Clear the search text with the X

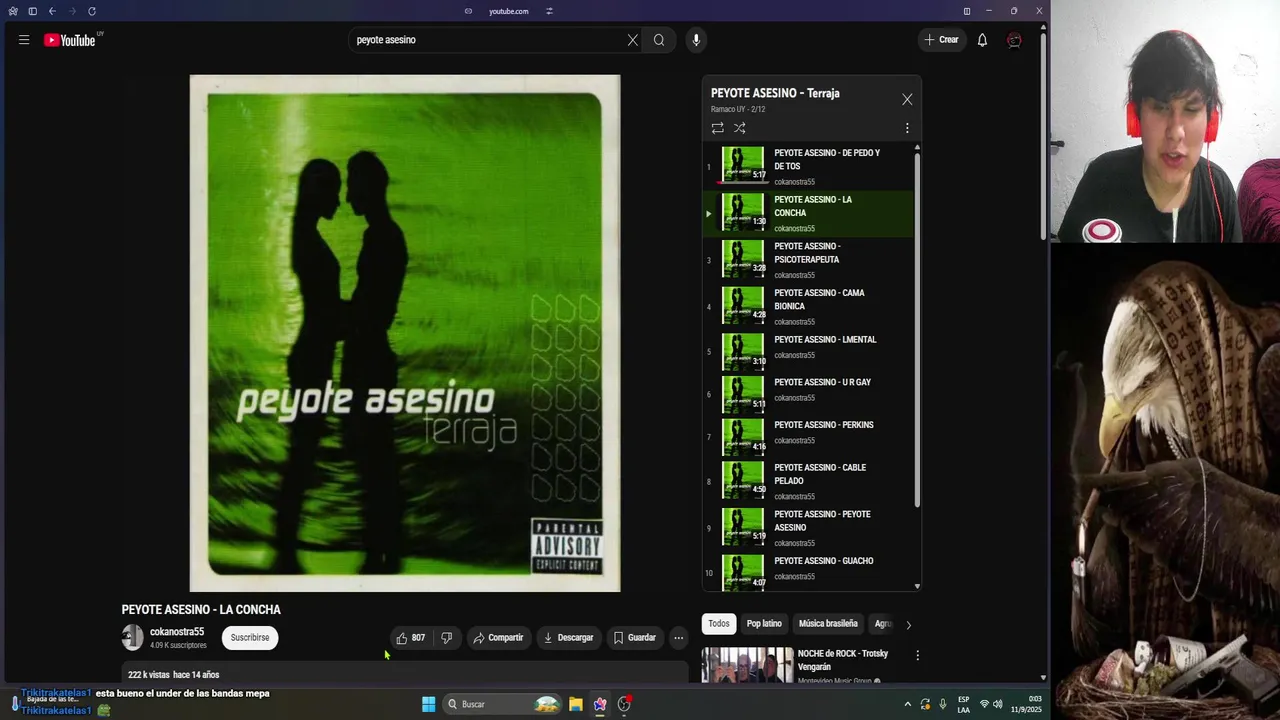[633, 40]
